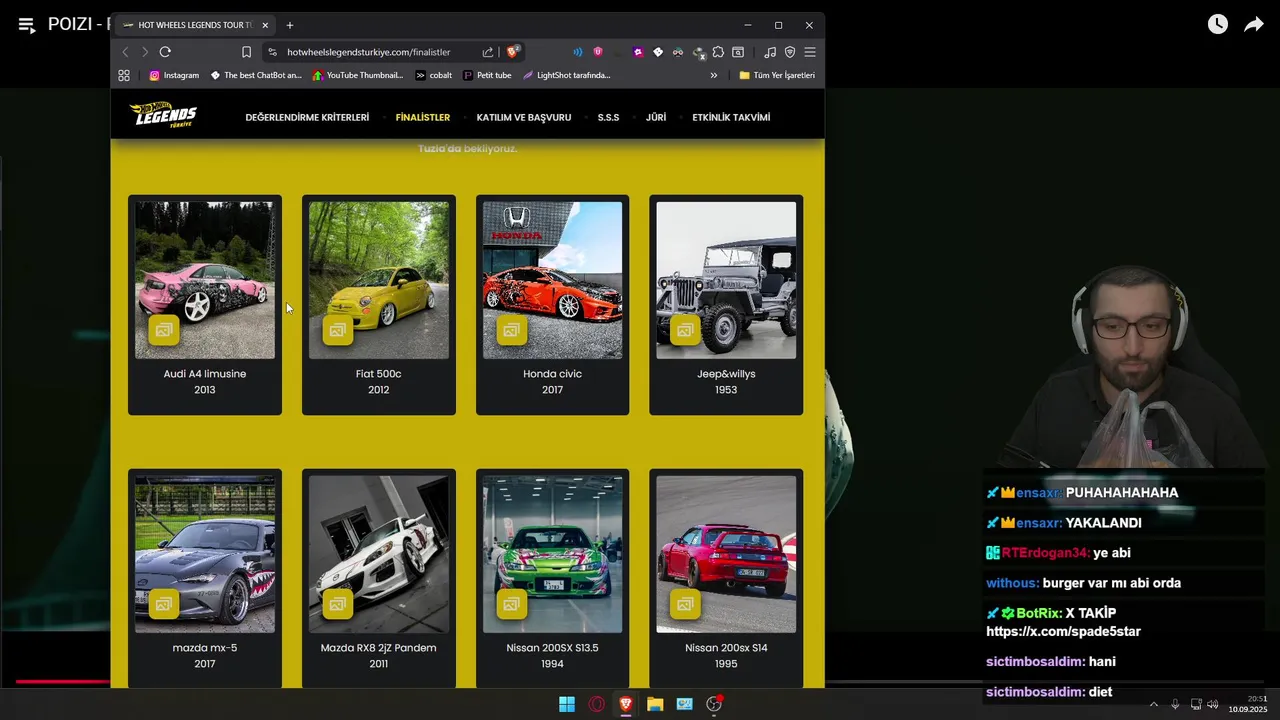Click the Audi A4 limusine title text
This screenshot has width=1280, height=720.
205,374
